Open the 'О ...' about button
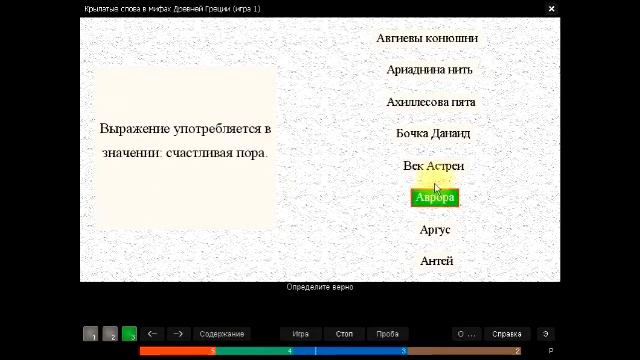Viewport: 640px width, 360px height. (x=467, y=334)
